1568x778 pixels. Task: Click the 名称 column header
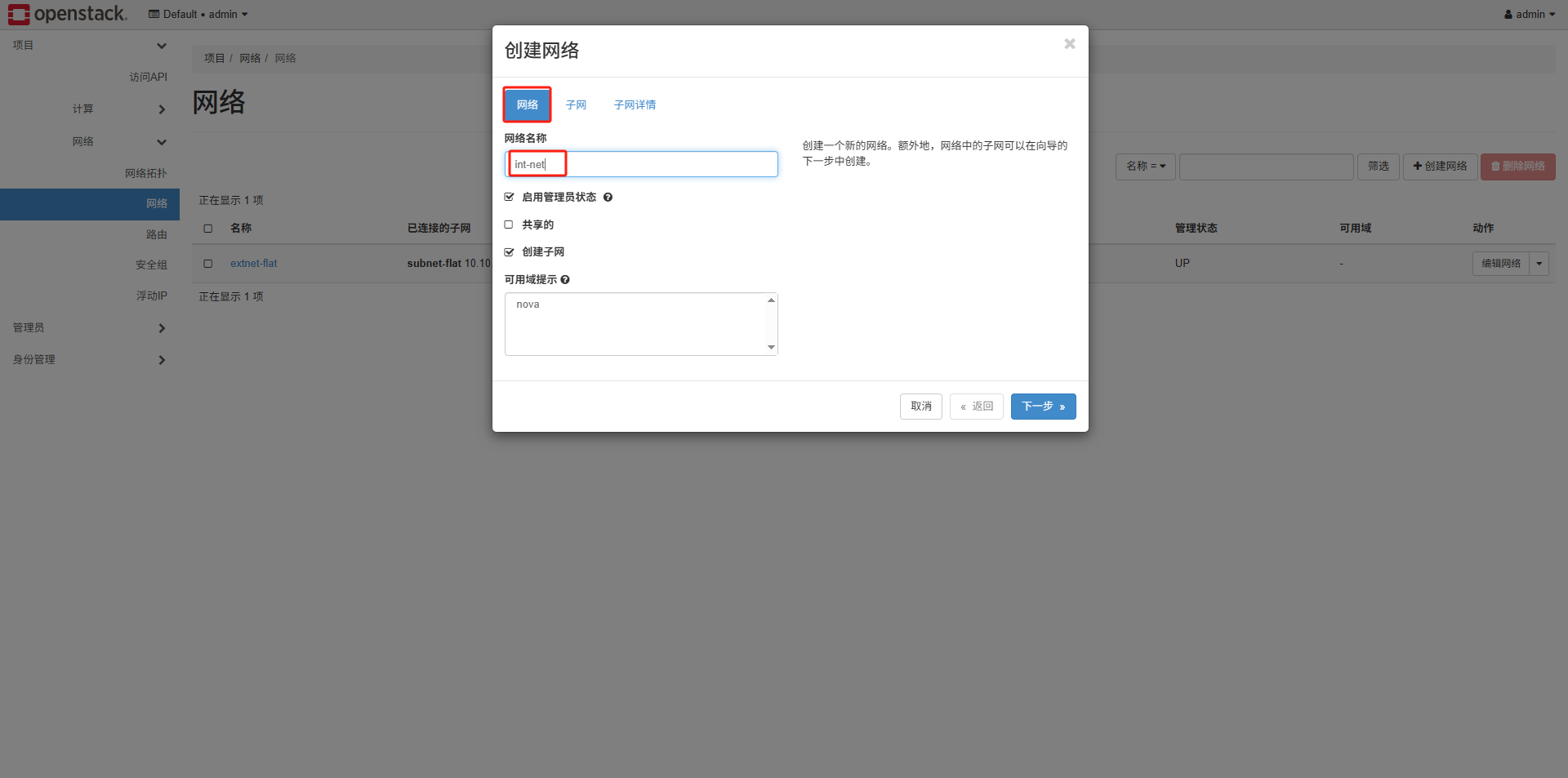click(x=241, y=229)
